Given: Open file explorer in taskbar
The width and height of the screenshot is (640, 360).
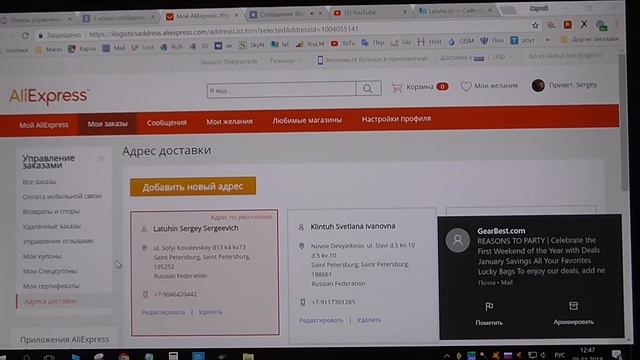Looking at the screenshot, I should [x=248, y=356].
